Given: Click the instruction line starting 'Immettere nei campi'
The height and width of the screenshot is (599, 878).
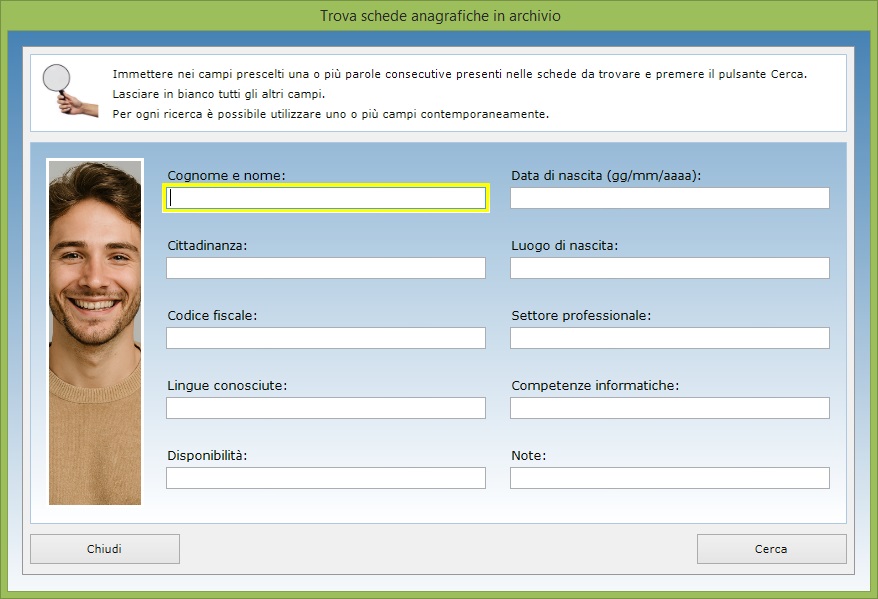Looking at the screenshot, I should 458,75.
